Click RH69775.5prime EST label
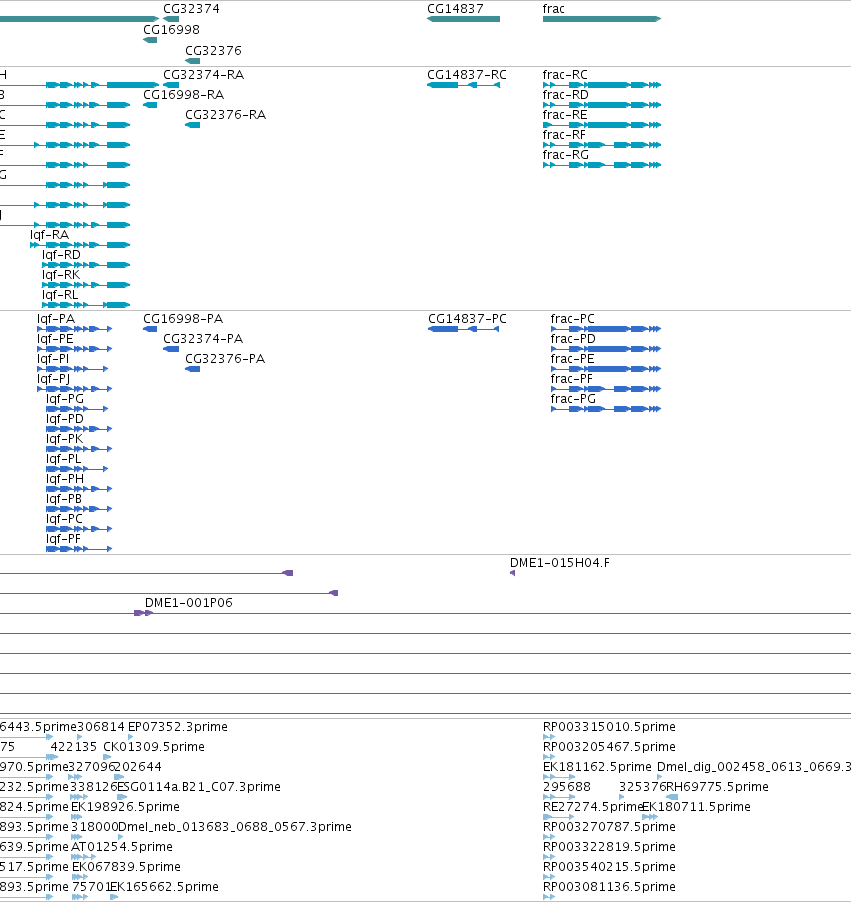Image resolution: width=851 pixels, height=902 pixels. pos(717,786)
